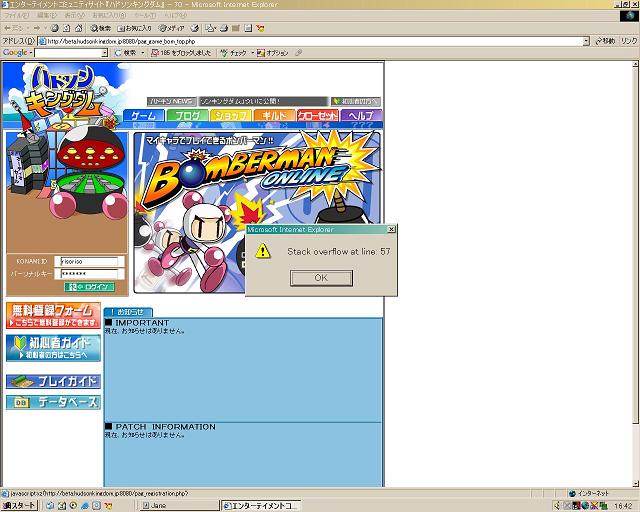Screen dimensions: 640x512
Task: Click the Start (スタート) button
Action: (x=19, y=505)
